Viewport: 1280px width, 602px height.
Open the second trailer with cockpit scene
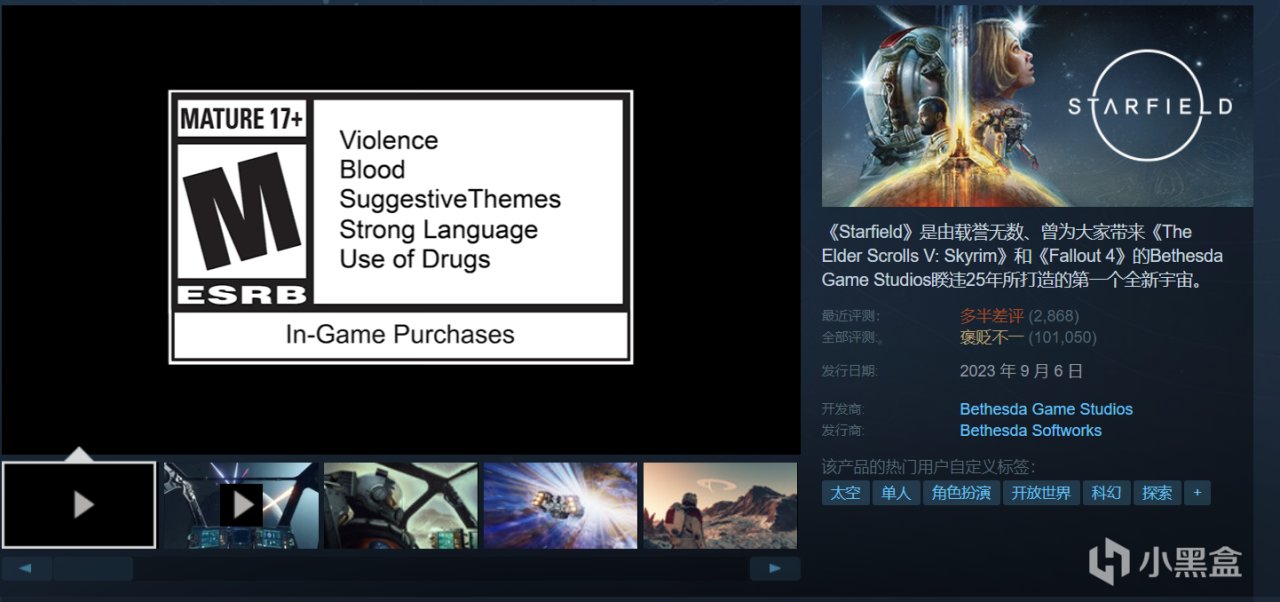[x=240, y=505]
